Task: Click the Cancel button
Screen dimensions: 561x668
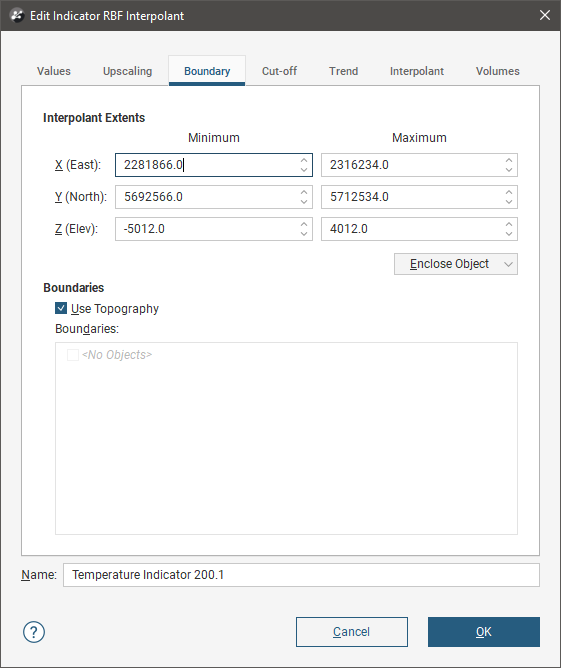Action: pos(351,632)
